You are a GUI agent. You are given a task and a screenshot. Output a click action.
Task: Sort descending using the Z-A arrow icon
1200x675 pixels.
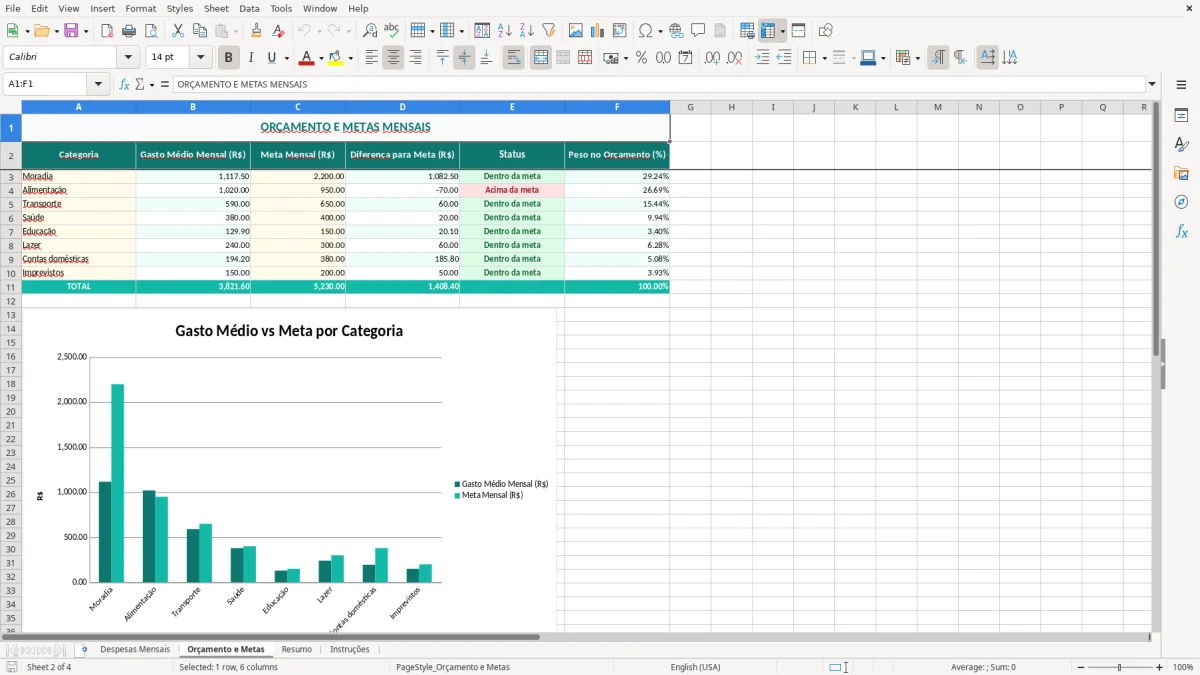[x=527, y=31]
